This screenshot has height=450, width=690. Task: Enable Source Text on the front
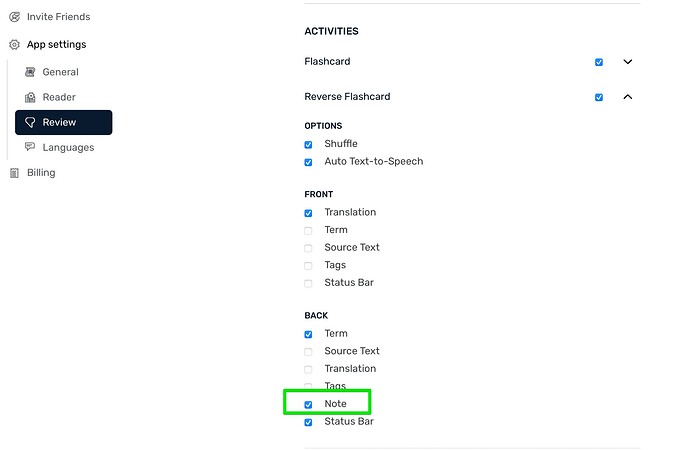(308, 248)
